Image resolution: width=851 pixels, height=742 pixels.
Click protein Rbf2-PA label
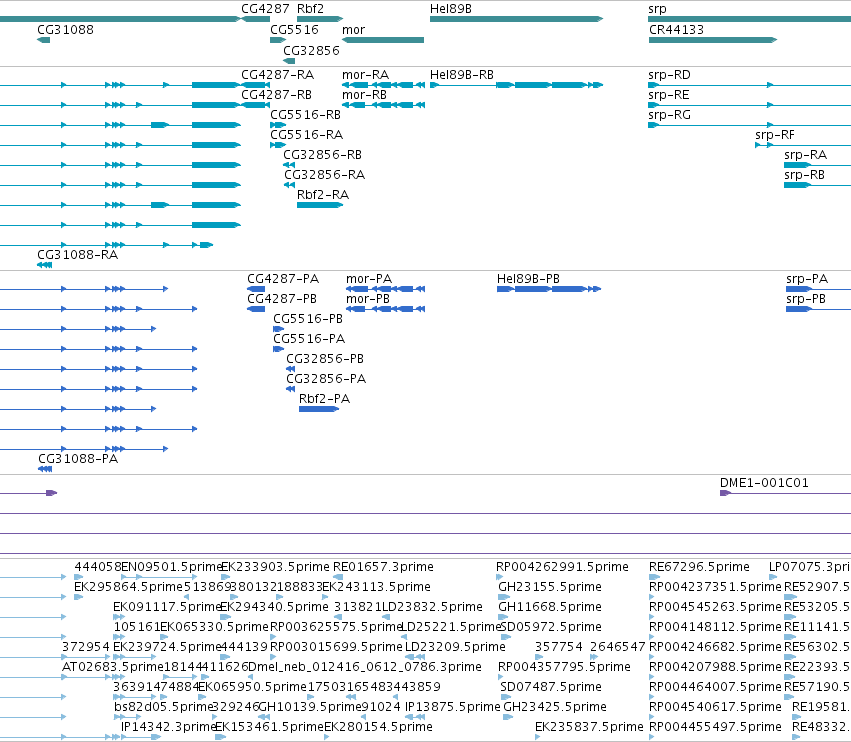point(325,398)
